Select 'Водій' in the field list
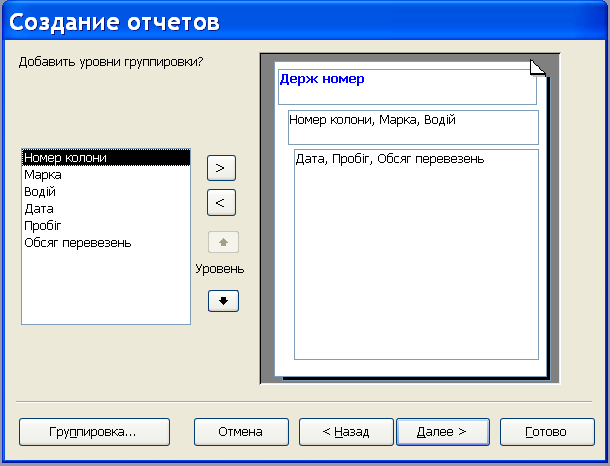This screenshot has height=466, width=610. [x=106, y=192]
